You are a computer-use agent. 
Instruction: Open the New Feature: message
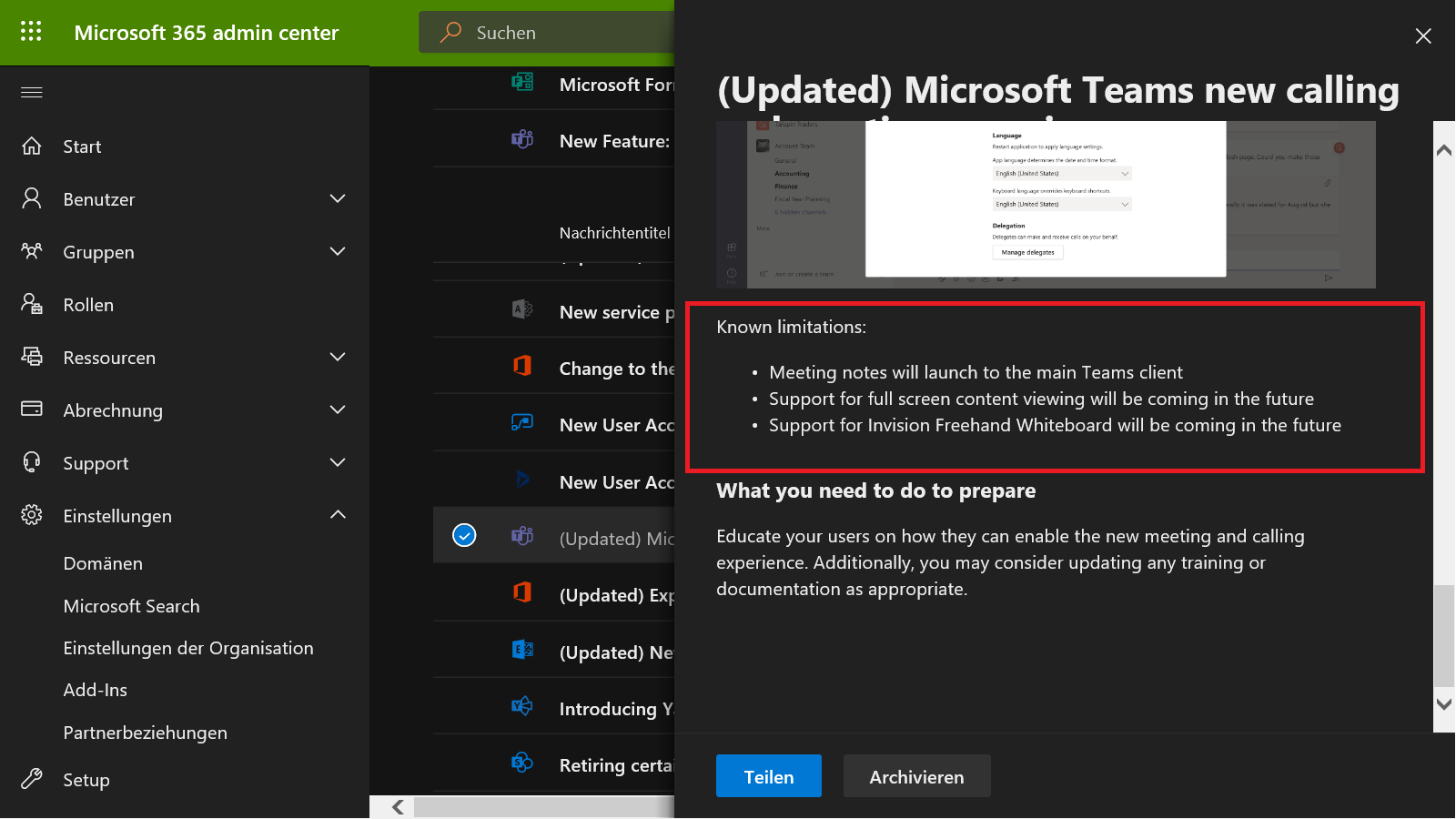[x=614, y=141]
